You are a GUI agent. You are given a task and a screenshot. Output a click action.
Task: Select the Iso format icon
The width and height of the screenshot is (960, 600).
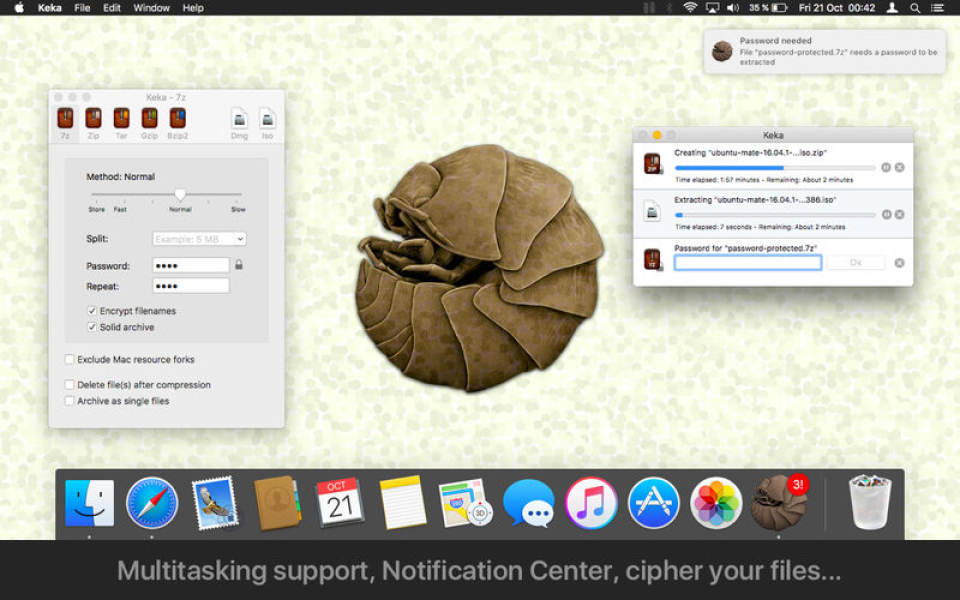point(268,118)
